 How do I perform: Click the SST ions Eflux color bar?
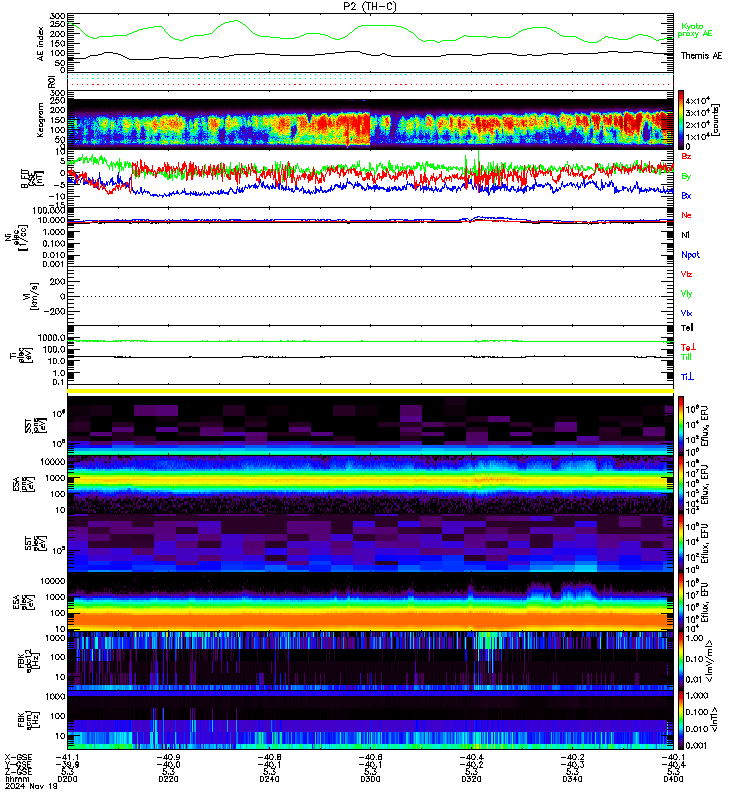681,425
